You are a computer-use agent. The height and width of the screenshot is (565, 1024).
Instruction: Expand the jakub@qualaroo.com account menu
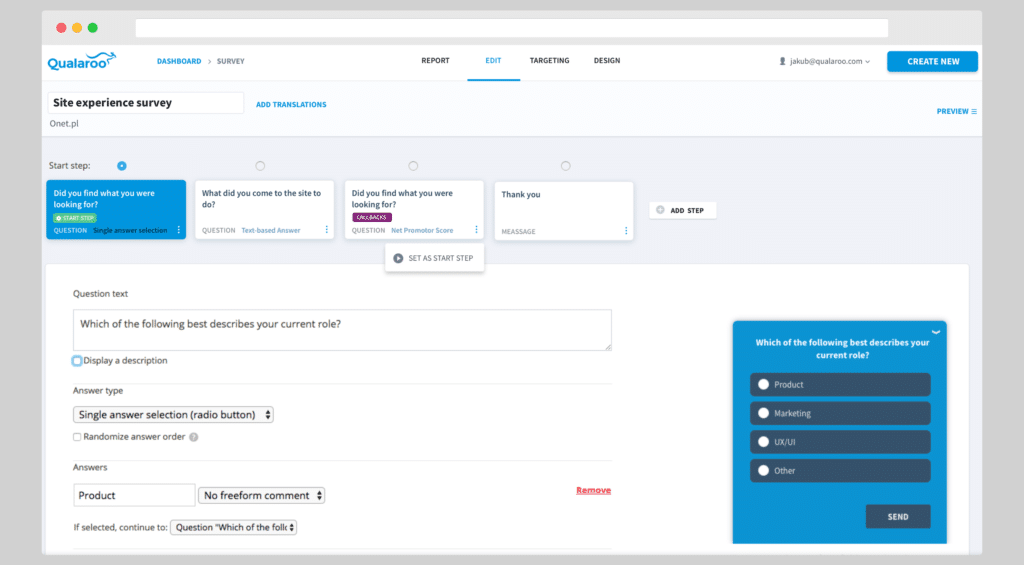point(824,61)
